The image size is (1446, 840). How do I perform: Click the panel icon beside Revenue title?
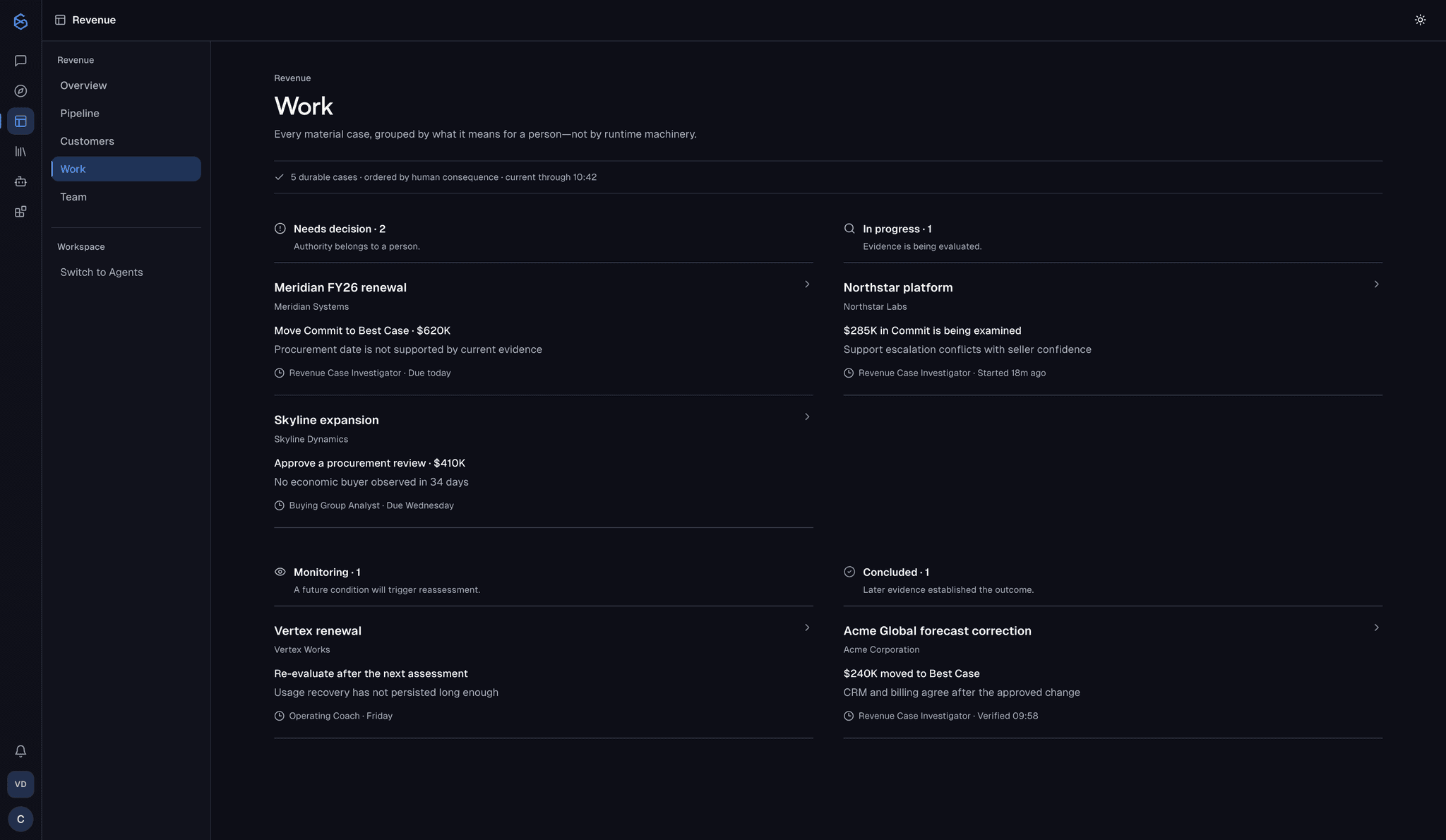coord(61,20)
